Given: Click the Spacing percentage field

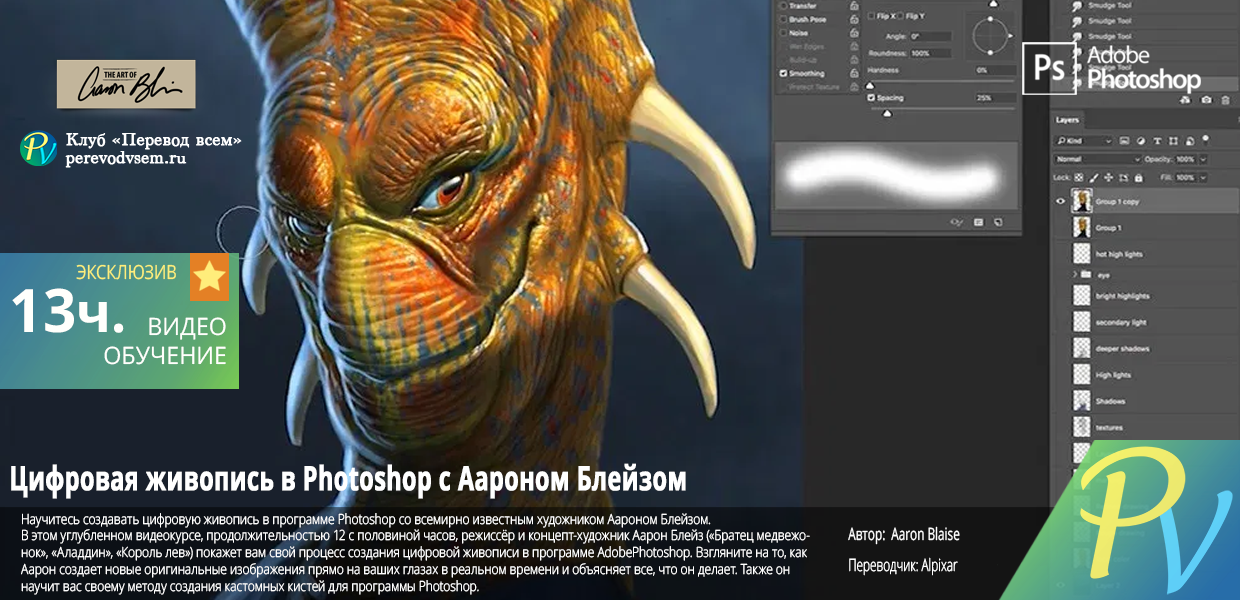Looking at the screenshot, I should tap(995, 98).
